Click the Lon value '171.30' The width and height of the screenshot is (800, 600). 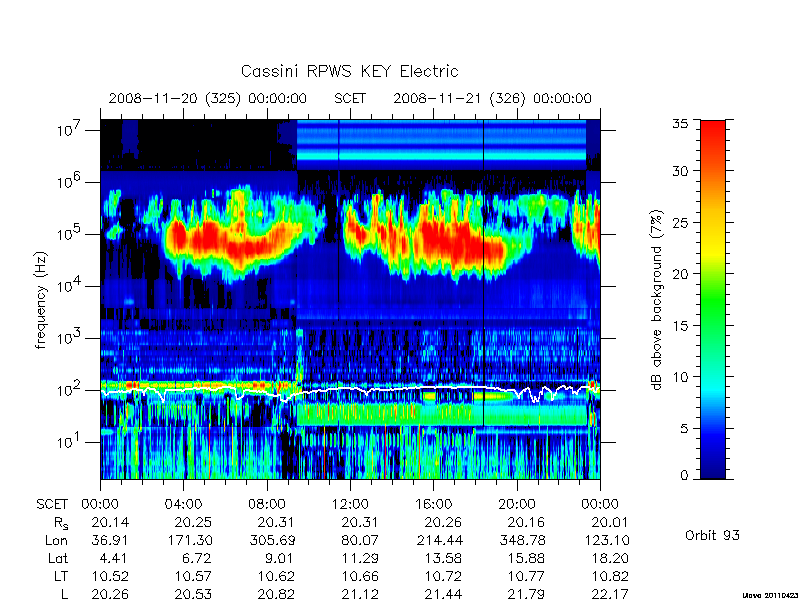(188, 540)
